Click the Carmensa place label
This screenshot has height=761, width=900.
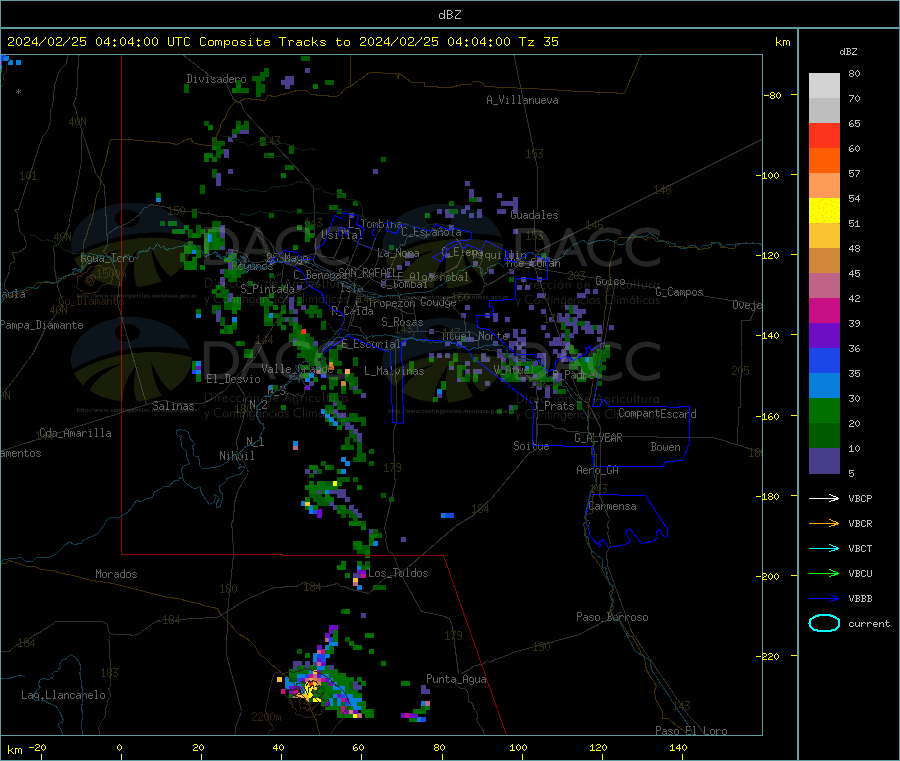coord(612,506)
